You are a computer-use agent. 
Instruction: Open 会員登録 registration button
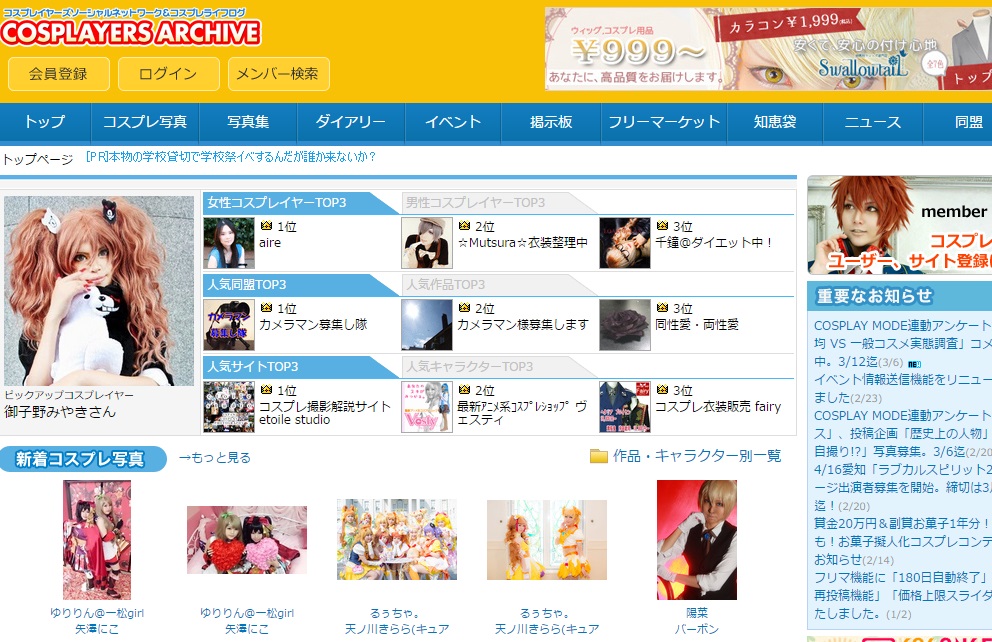click(58, 74)
